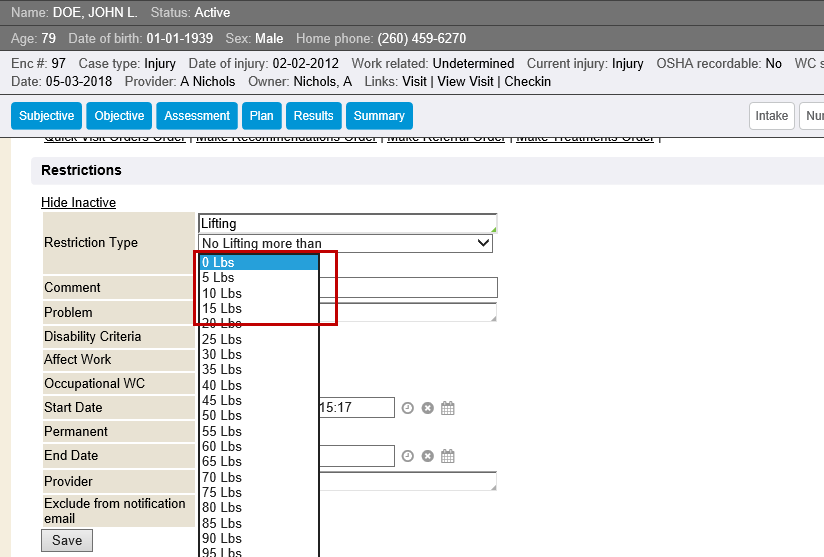Open the End Date calendar picker
This screenshot has width=824, height=557.
448,456
